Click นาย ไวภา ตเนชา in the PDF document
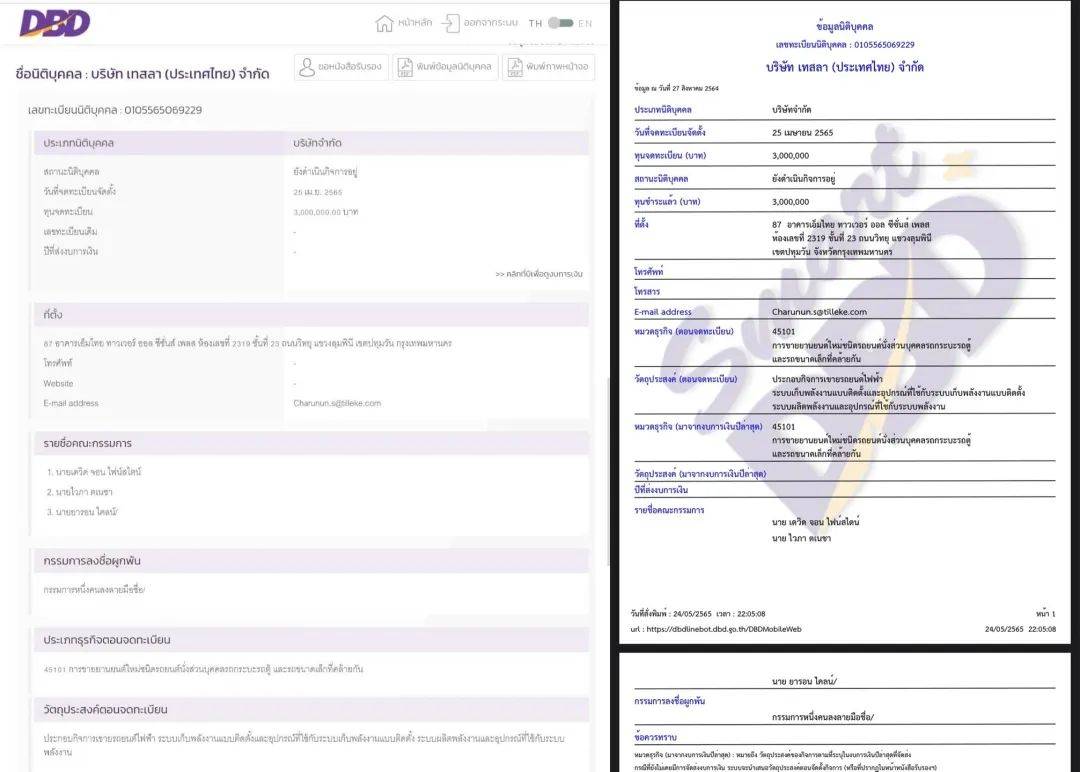This screenshot has width=1080, height=772. (x=801, y=538)
